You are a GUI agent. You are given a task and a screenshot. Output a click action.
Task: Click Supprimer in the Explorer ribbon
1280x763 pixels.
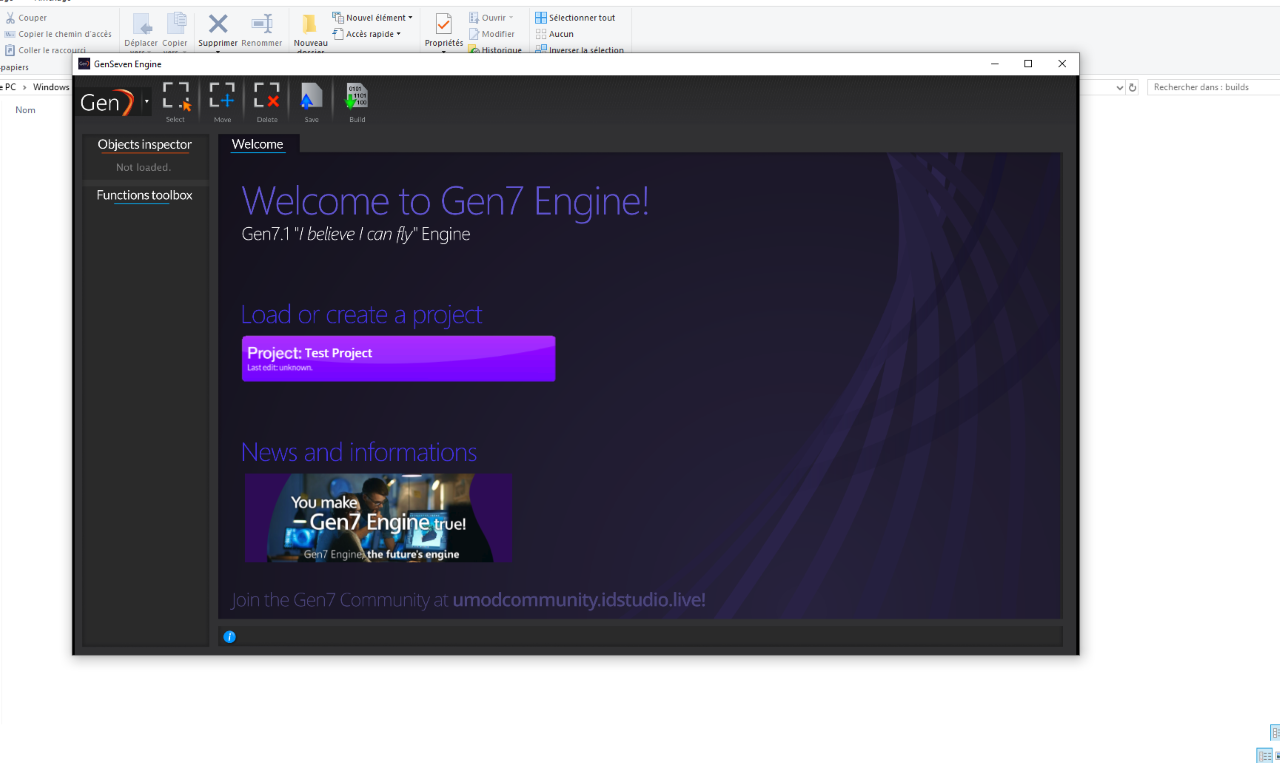click(x=218, y=32)
